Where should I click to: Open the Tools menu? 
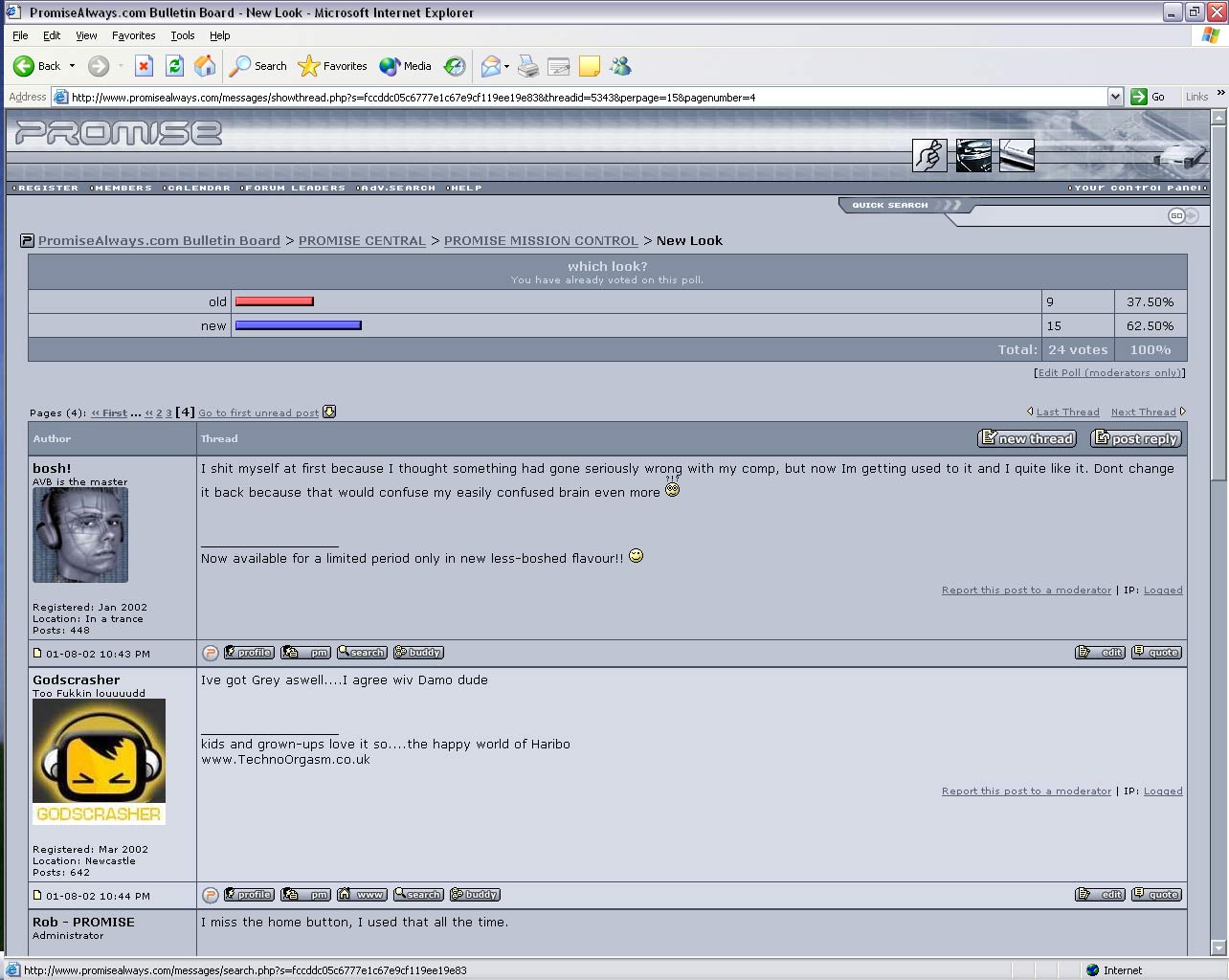182,35
